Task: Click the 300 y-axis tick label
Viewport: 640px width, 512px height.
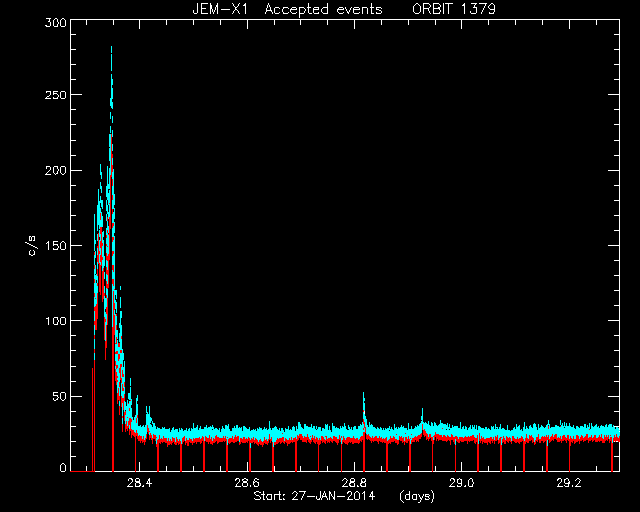Action: click(56, 23)
